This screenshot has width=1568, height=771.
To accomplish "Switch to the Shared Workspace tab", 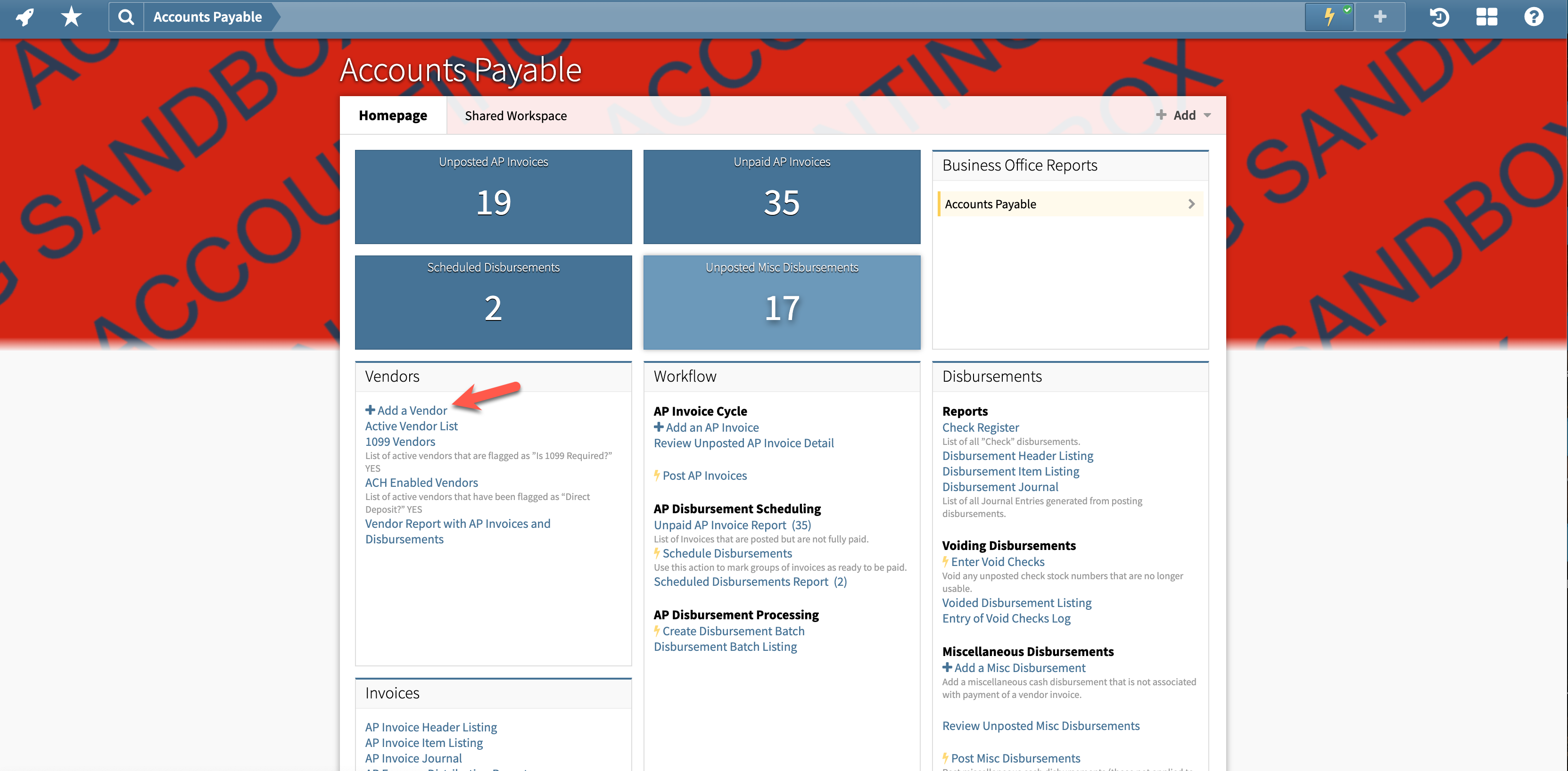I will (516, 115).
